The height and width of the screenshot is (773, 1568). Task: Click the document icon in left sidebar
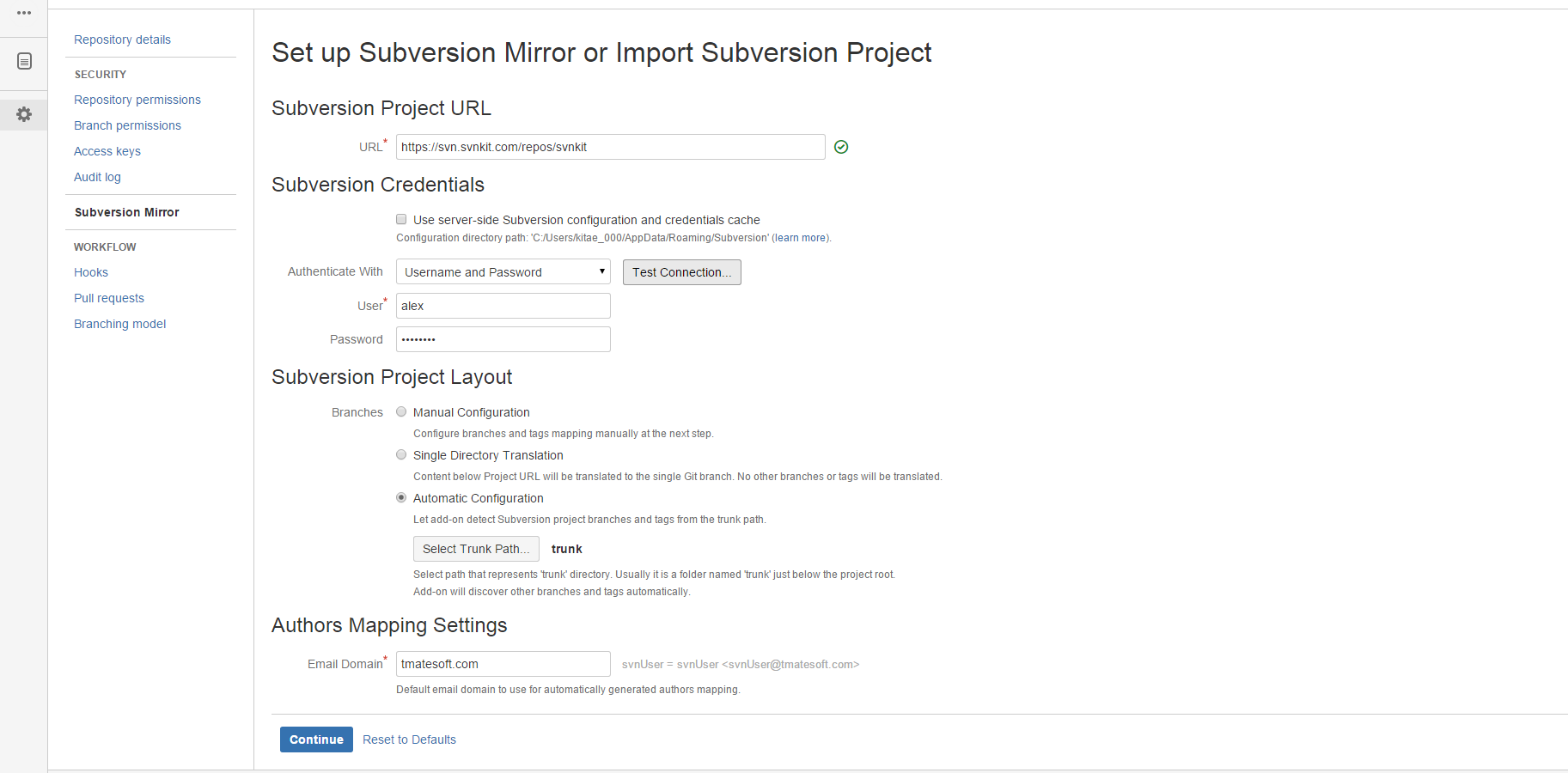(24, 61)
